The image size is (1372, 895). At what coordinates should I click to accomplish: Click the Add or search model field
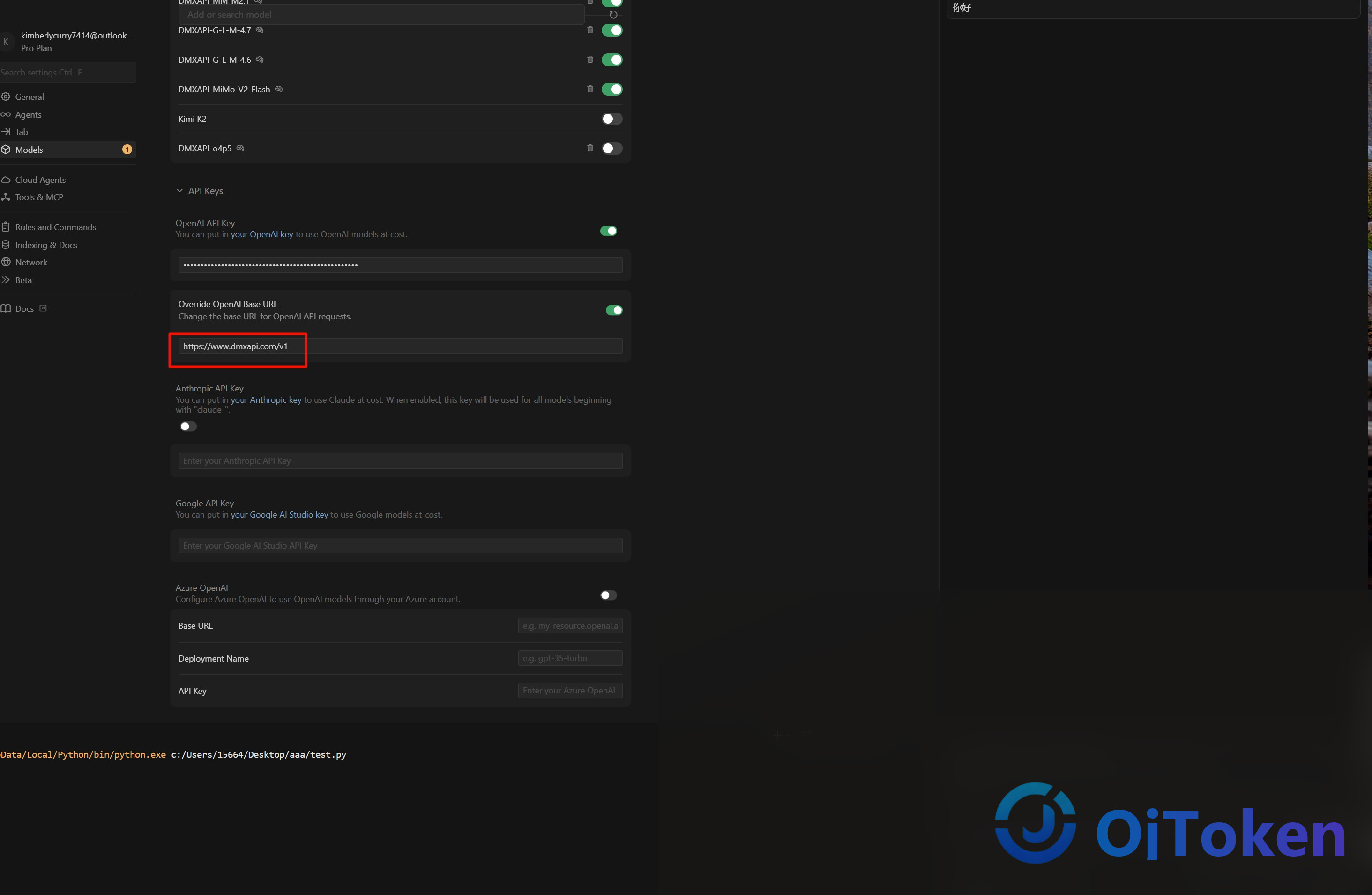pyautogui.click(x=381, y=15)
